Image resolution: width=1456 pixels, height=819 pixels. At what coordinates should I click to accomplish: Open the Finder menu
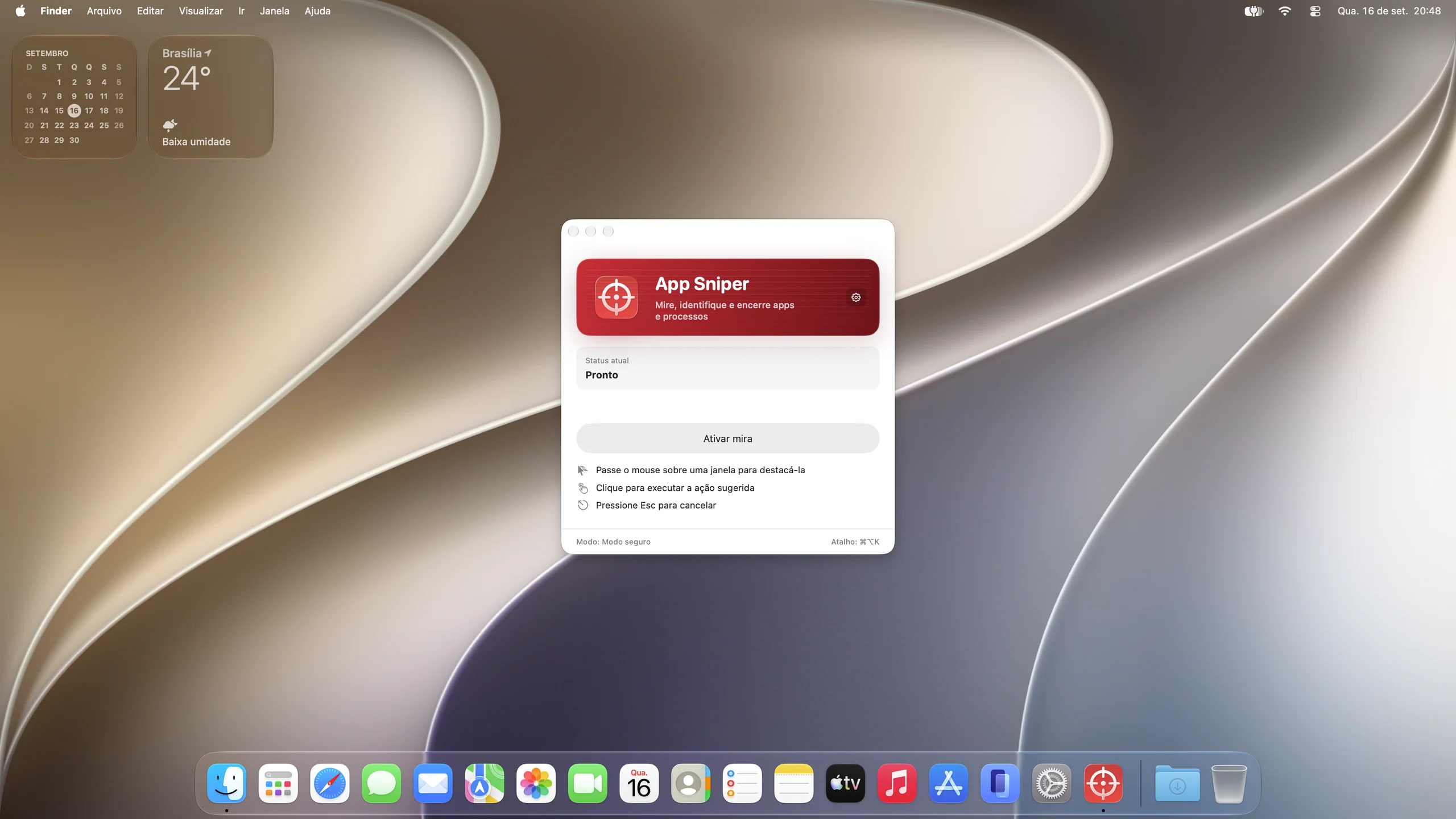[x=56, y=11]
